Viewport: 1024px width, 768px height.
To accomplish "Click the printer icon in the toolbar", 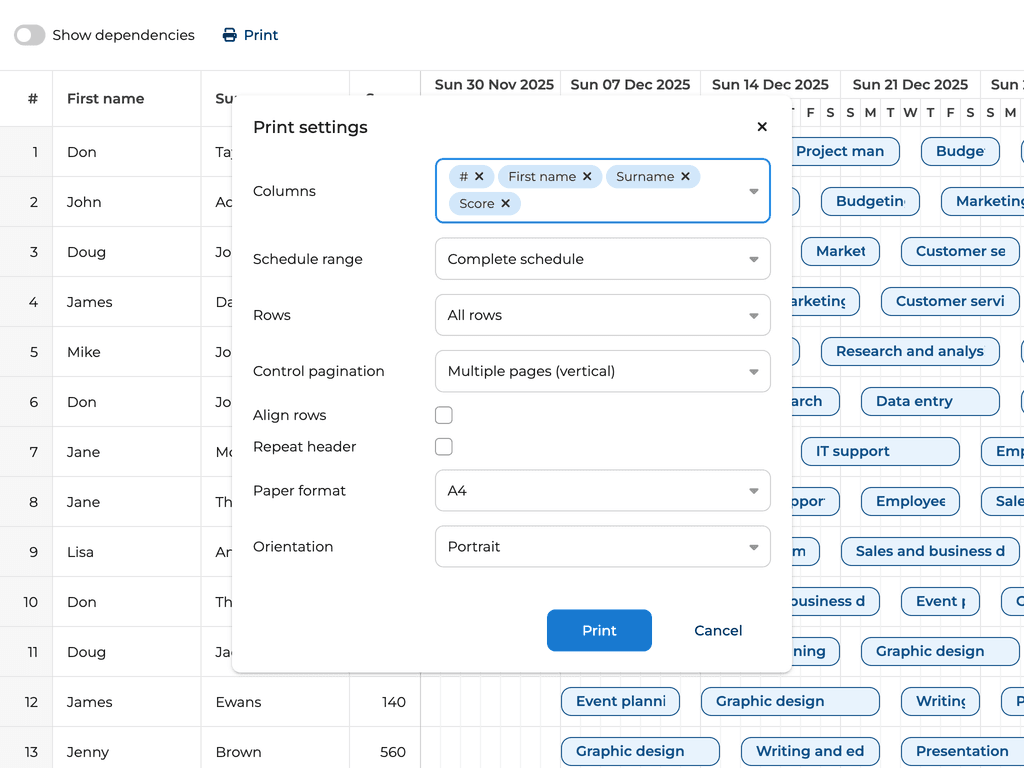I will 230,35.
